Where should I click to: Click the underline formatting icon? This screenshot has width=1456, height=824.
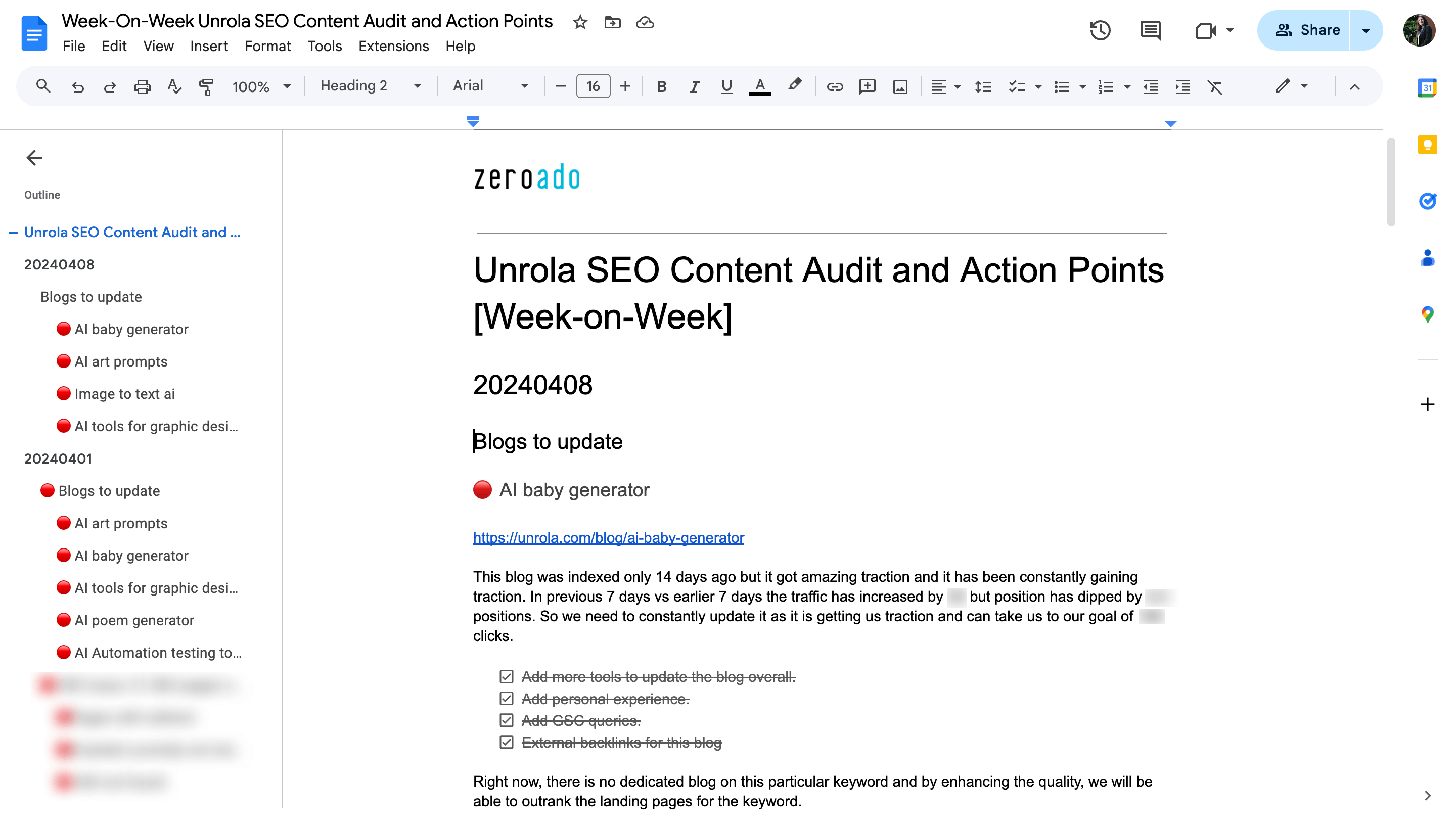click(x=727, y=86)
